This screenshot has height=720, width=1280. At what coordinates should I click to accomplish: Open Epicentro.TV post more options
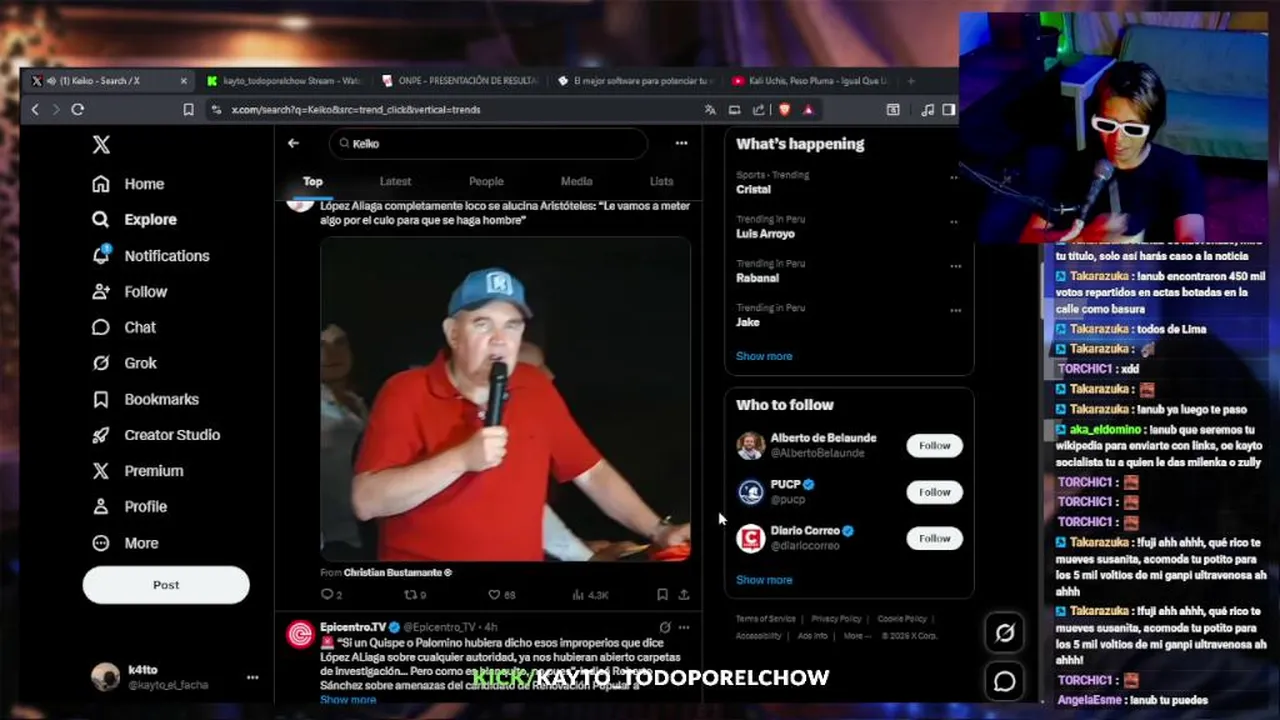pos(684,627)
